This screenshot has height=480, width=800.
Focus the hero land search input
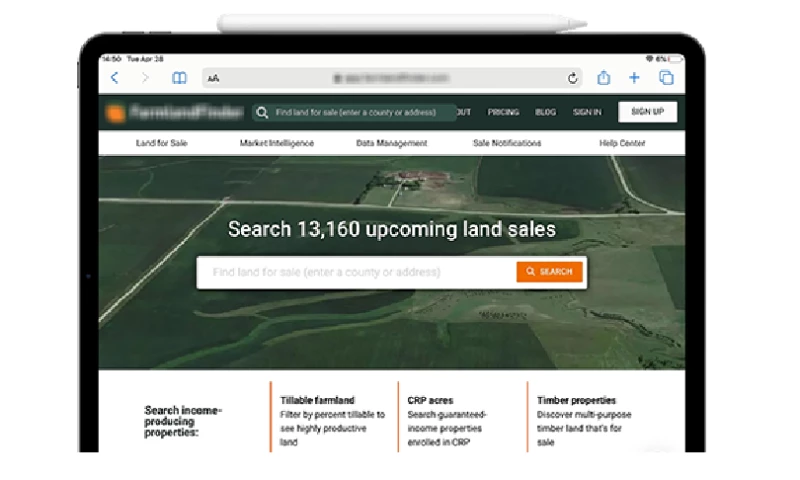[x=357, y=272]
